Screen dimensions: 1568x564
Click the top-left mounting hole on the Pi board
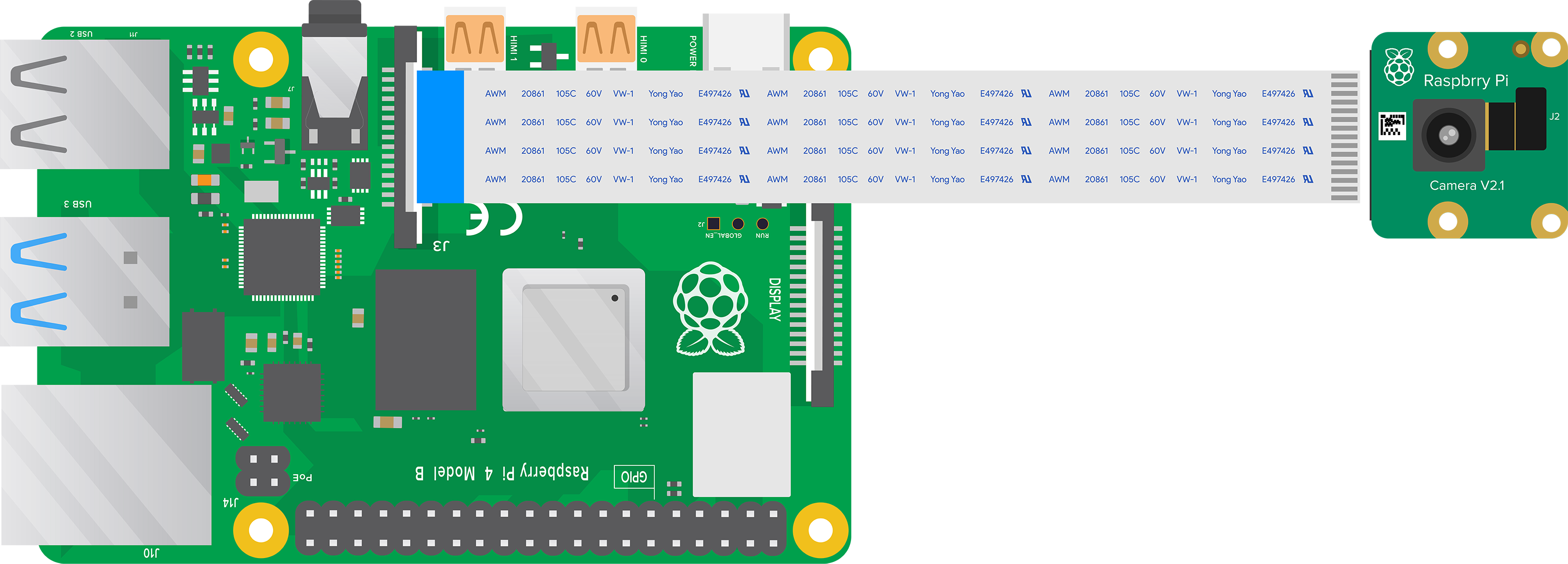tap(261, 60)
